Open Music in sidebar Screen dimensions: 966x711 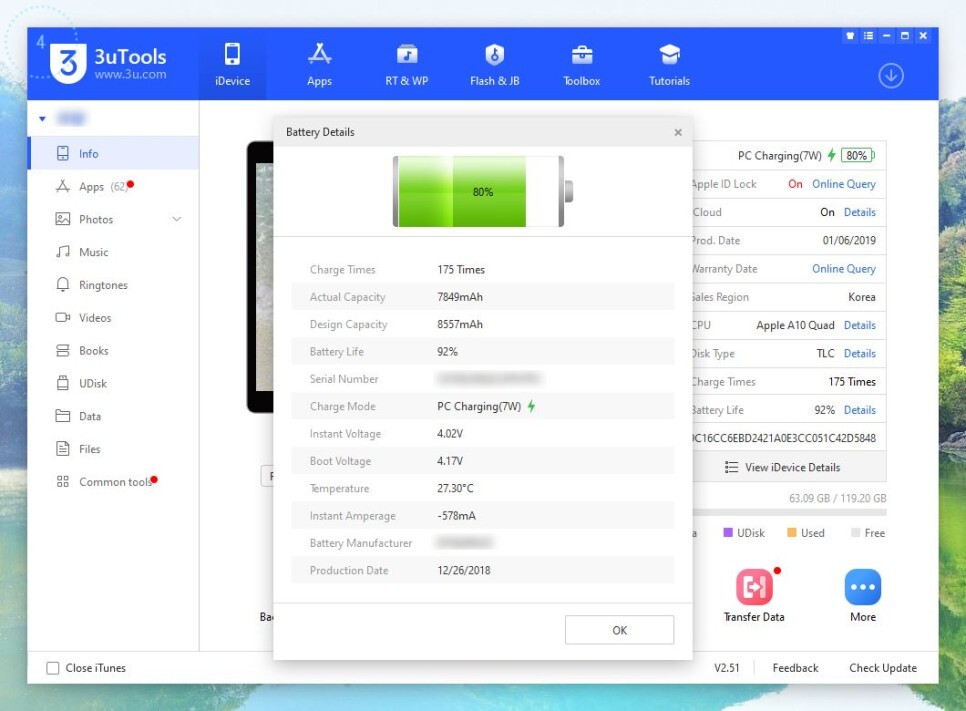[x=114, y=252]
